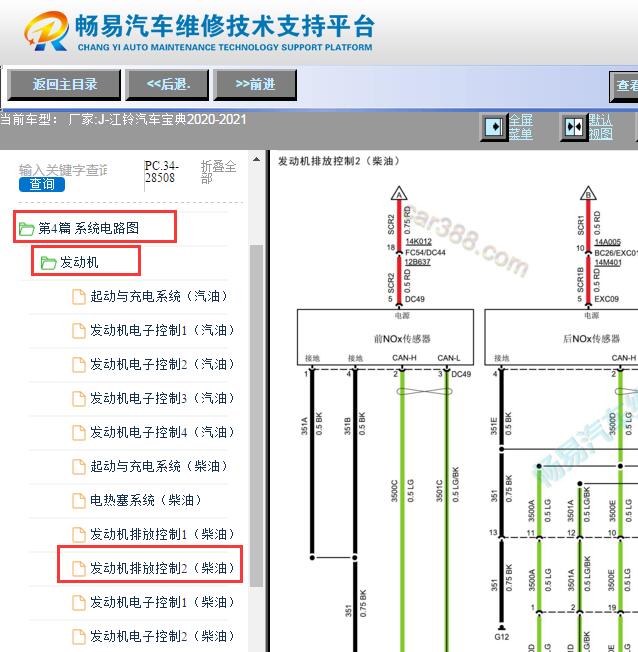Screen dimensions: 638x652
Task: Open 发动机电子控制1（汽油）page
Action: point(162,331)
